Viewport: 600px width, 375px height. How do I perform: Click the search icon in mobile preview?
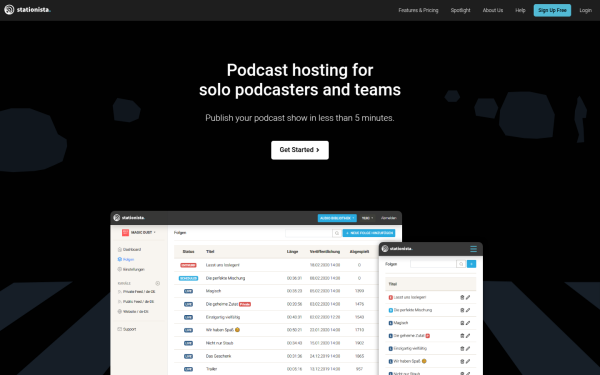pos(461,264)
